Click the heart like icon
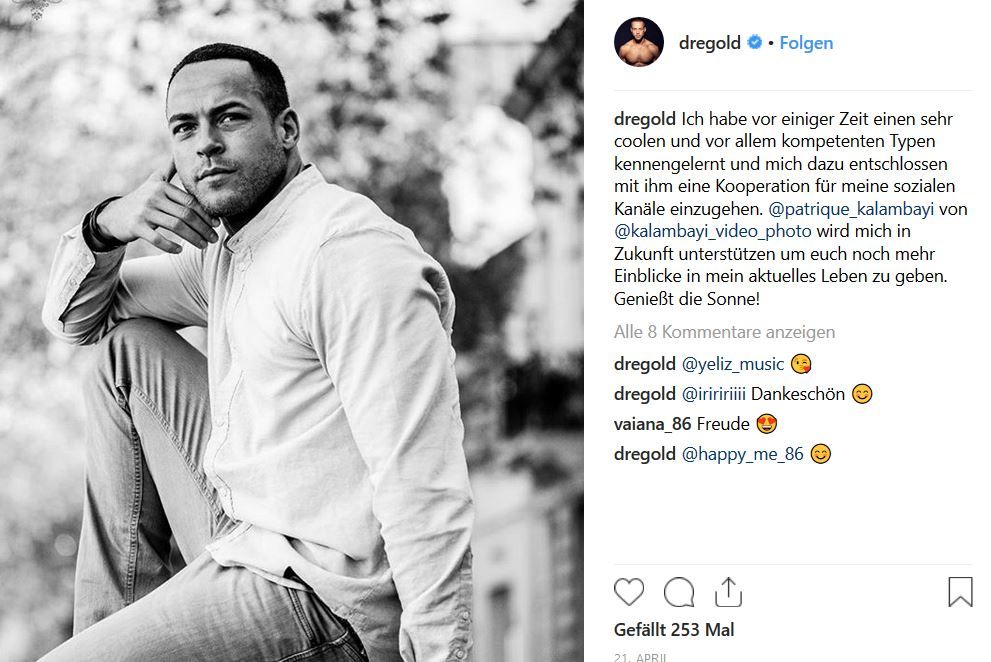Screen dimensions: 991x662 coord(629,592)
